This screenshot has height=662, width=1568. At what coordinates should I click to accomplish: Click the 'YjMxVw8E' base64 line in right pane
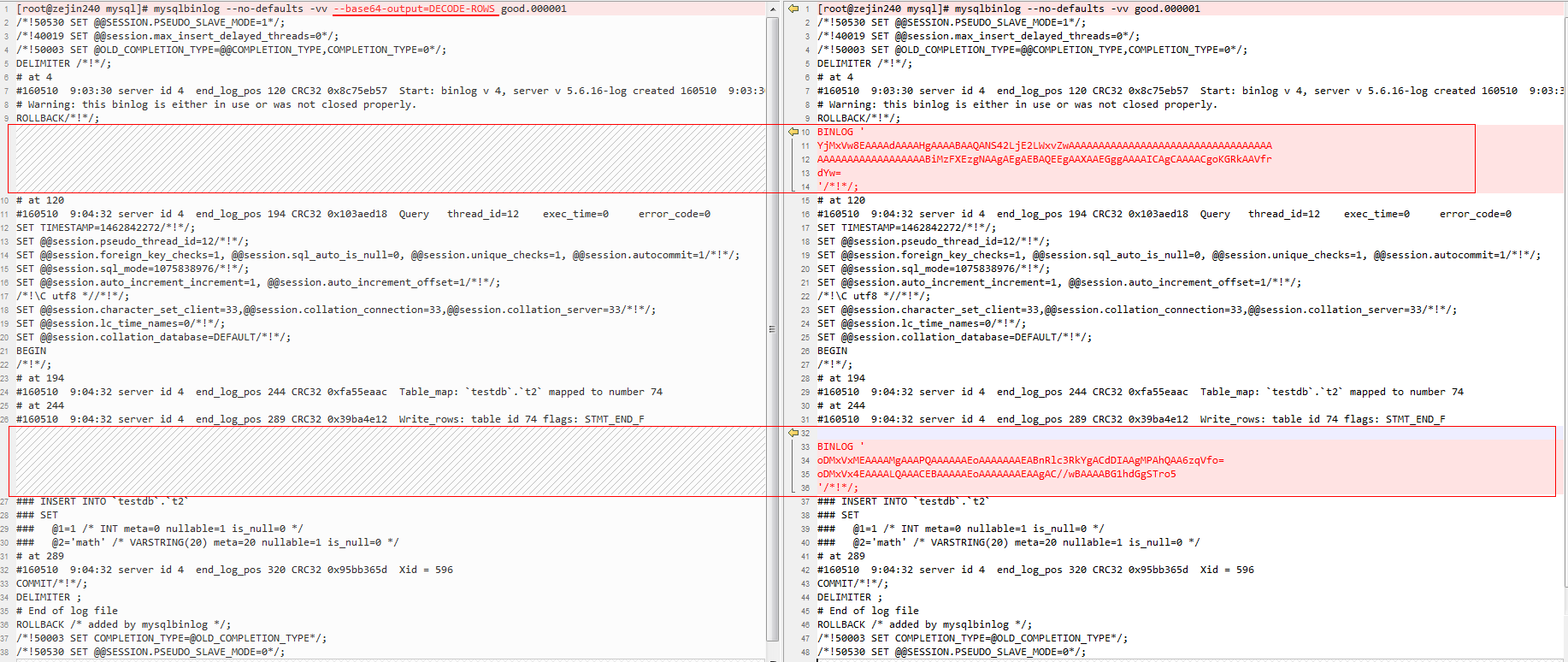pos(1044,145)
